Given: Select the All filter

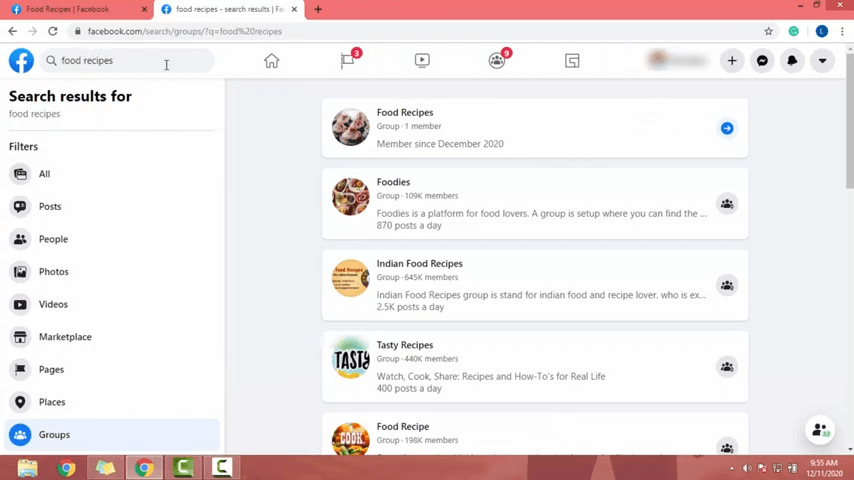Looking at the screenshot, I should click(x=112, y=174).
